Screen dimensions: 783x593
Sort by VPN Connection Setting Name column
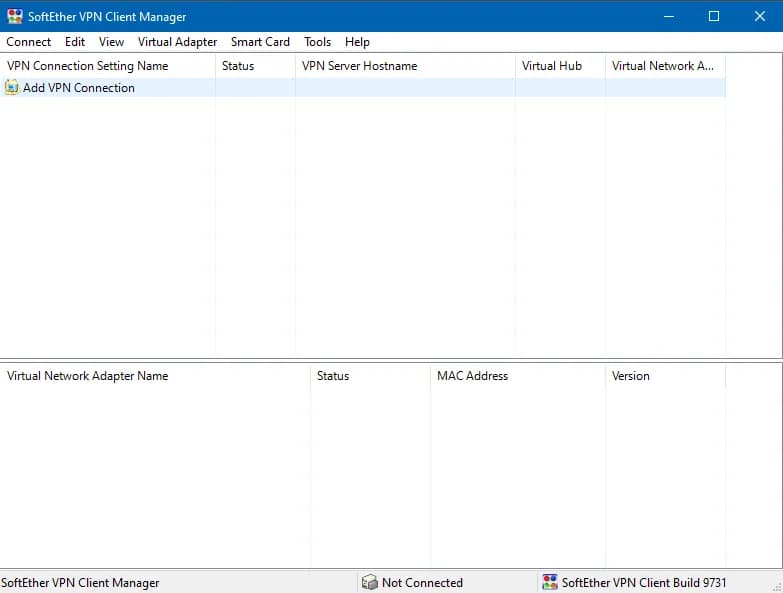tap(108, 66)
